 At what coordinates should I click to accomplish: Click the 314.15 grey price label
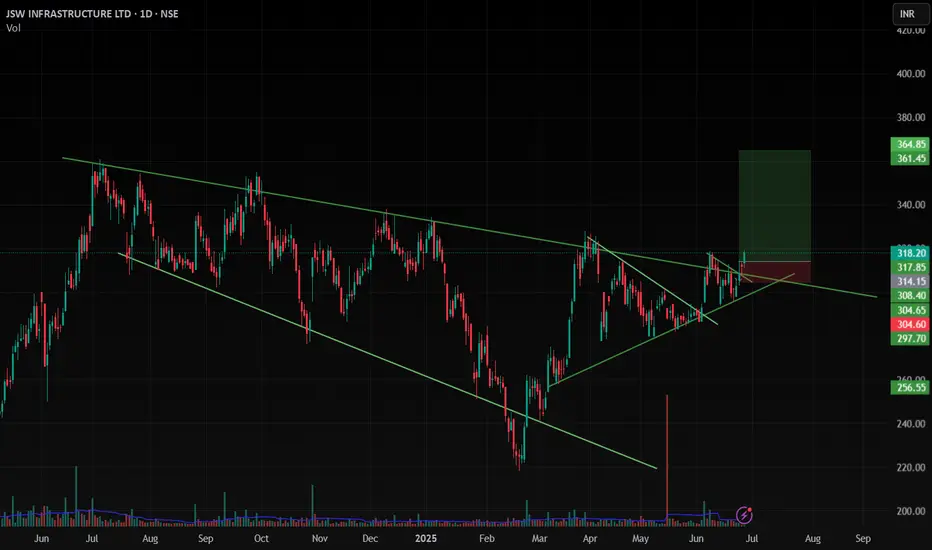(910, 281)
